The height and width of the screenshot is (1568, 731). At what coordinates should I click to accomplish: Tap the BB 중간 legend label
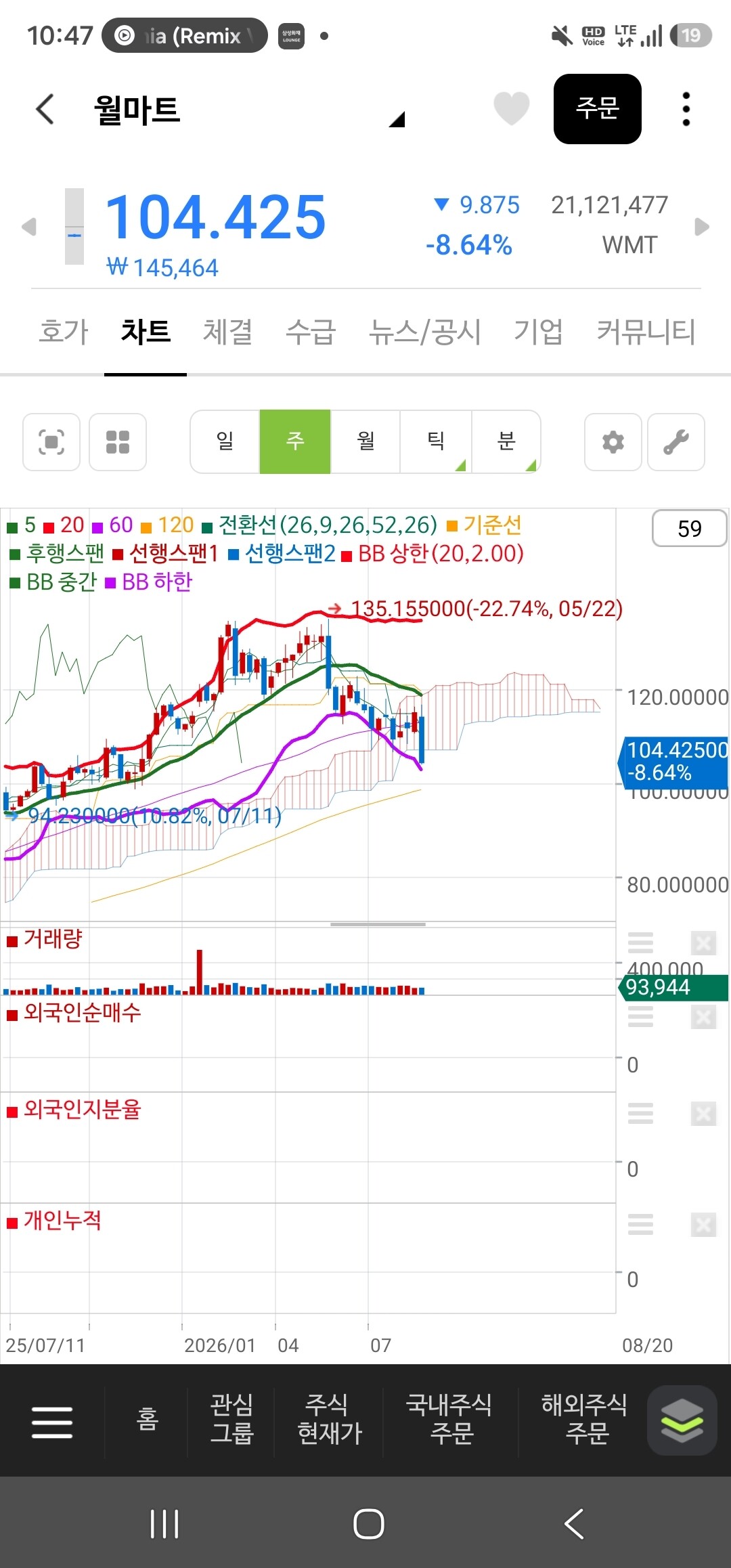pos(53,582)
